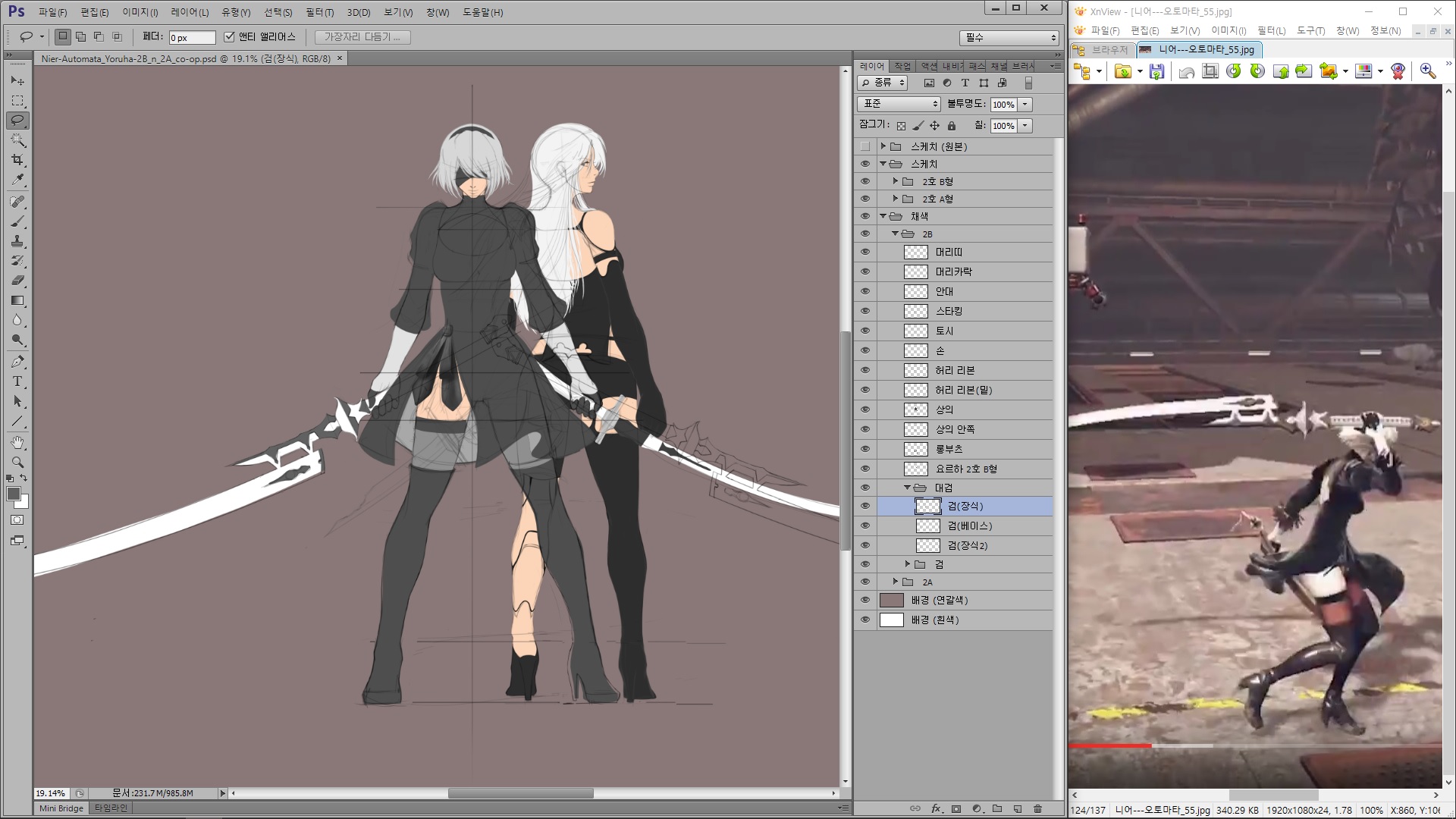
Task: Collapse the 대검 layer group
Action: click(907, 488)
